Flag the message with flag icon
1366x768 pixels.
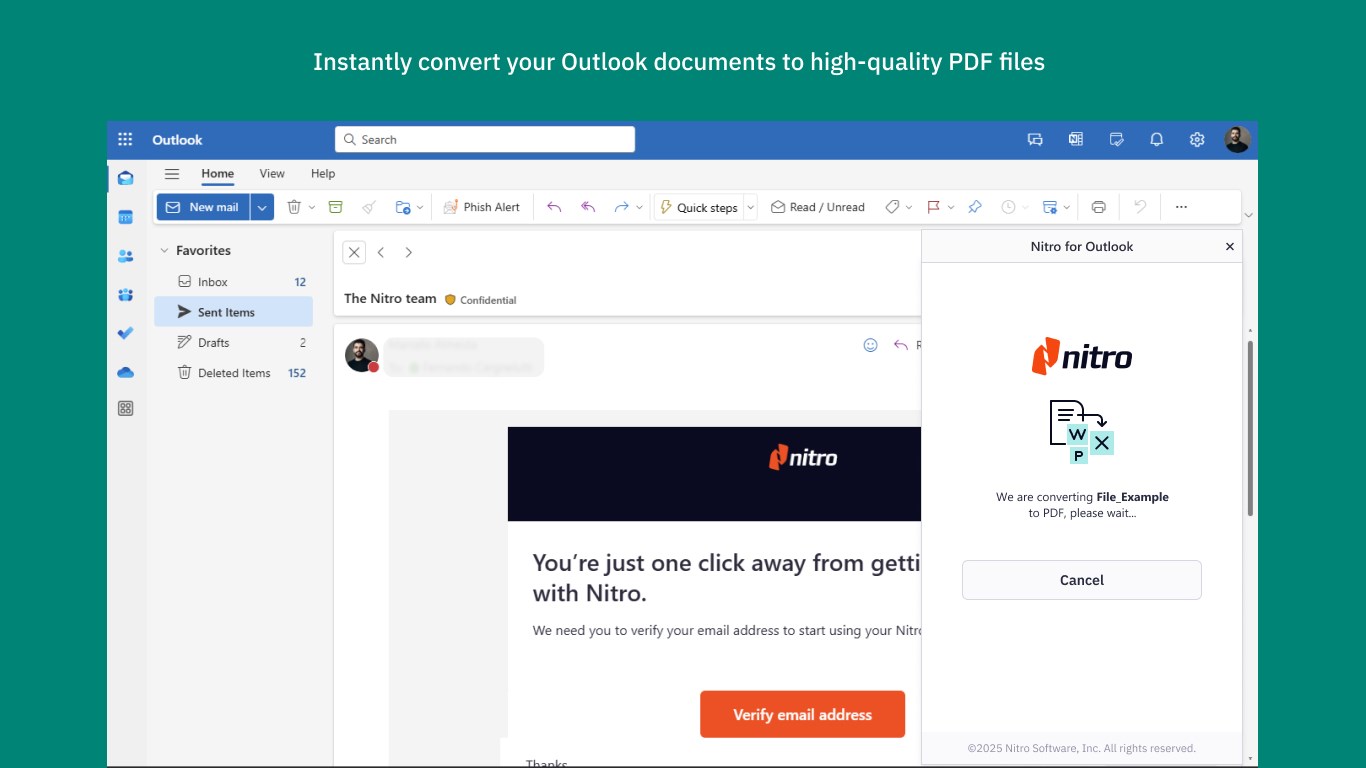(933, 207)
